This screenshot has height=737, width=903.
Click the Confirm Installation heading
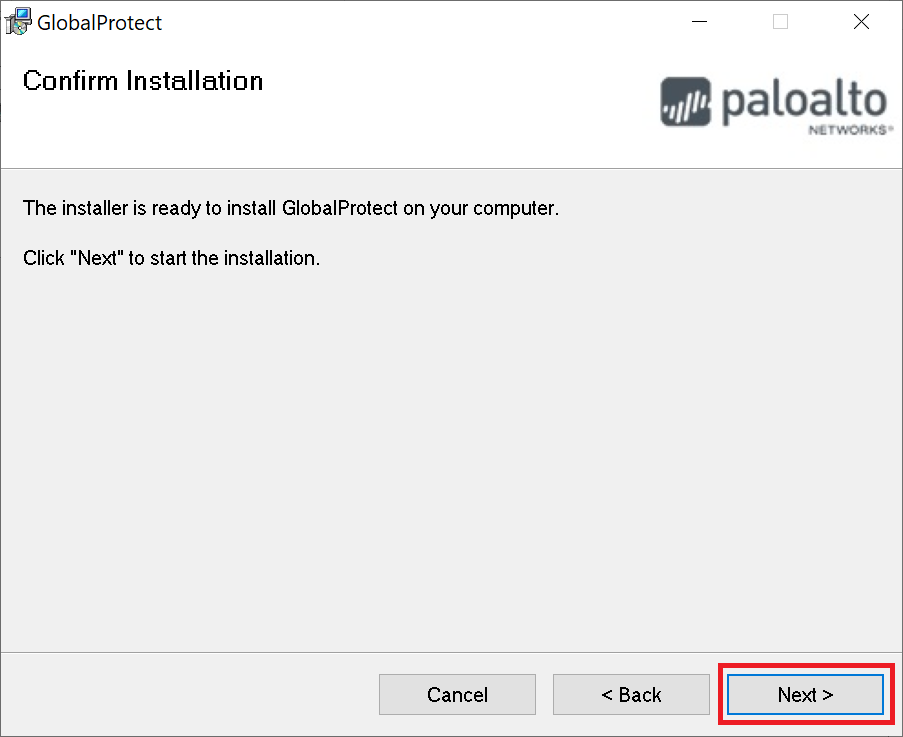coord(142,81)
